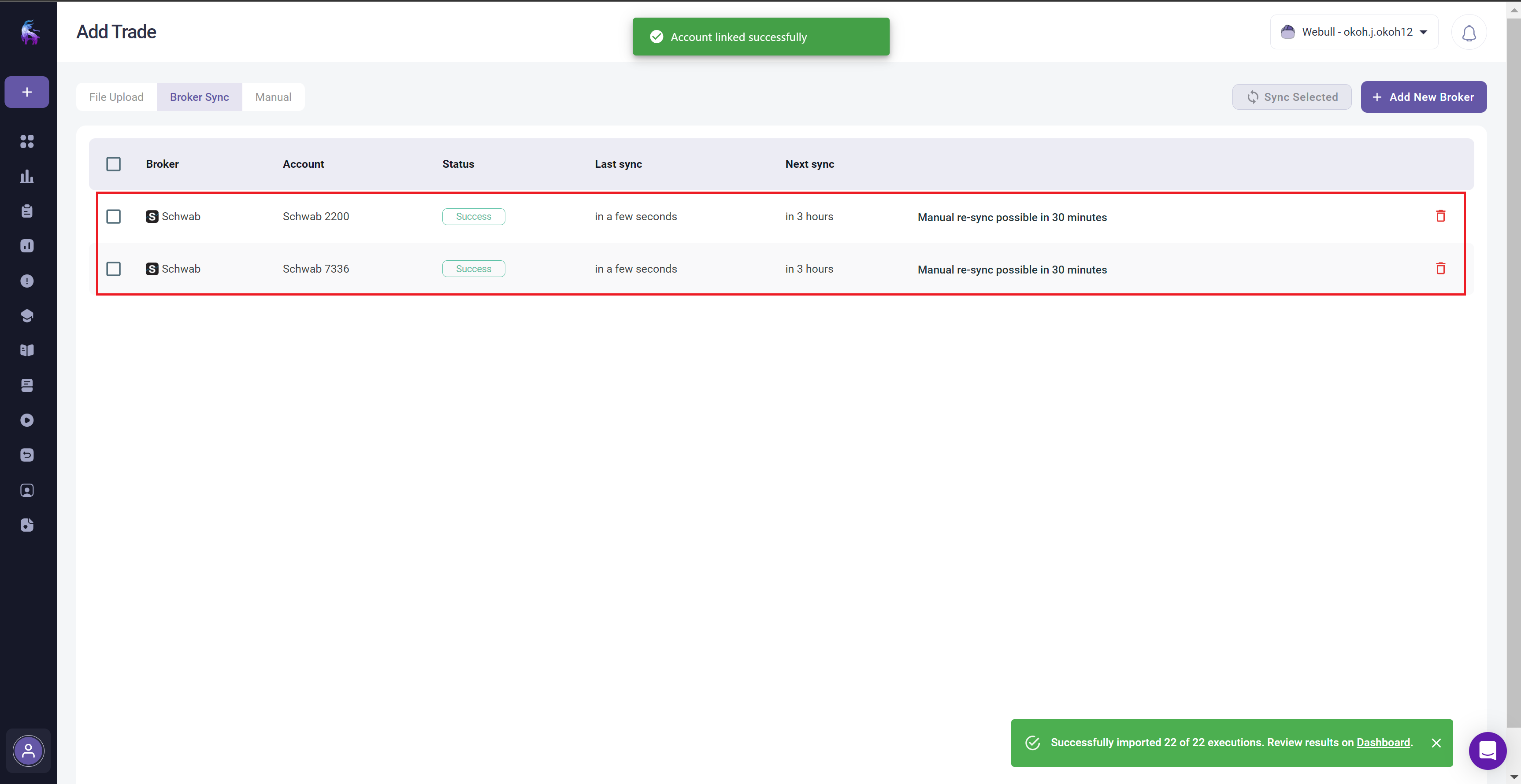Click the user profile avatar icon

(x=28, y=751)
